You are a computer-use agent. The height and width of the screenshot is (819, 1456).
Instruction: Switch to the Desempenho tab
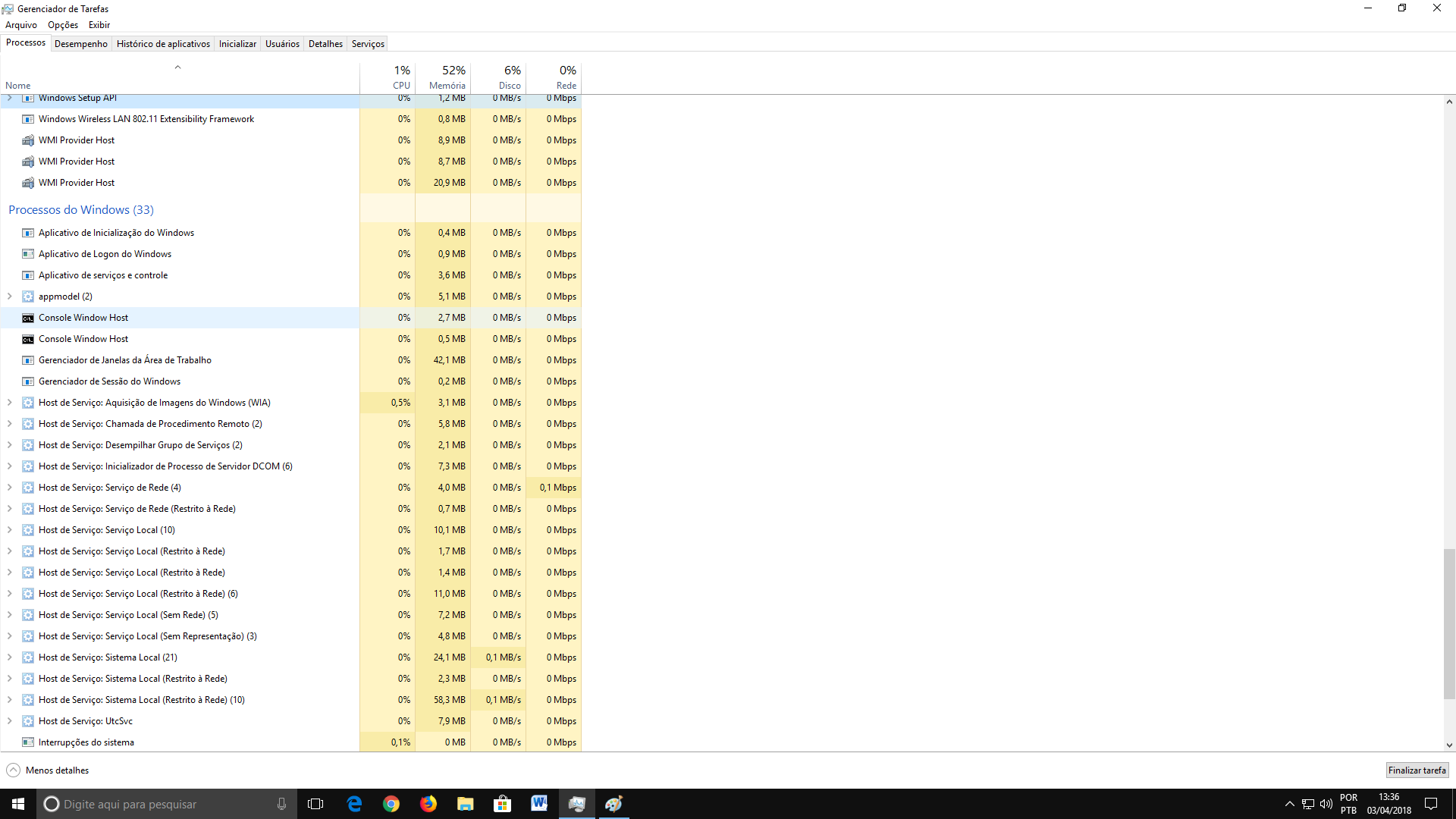click(81, 44)
